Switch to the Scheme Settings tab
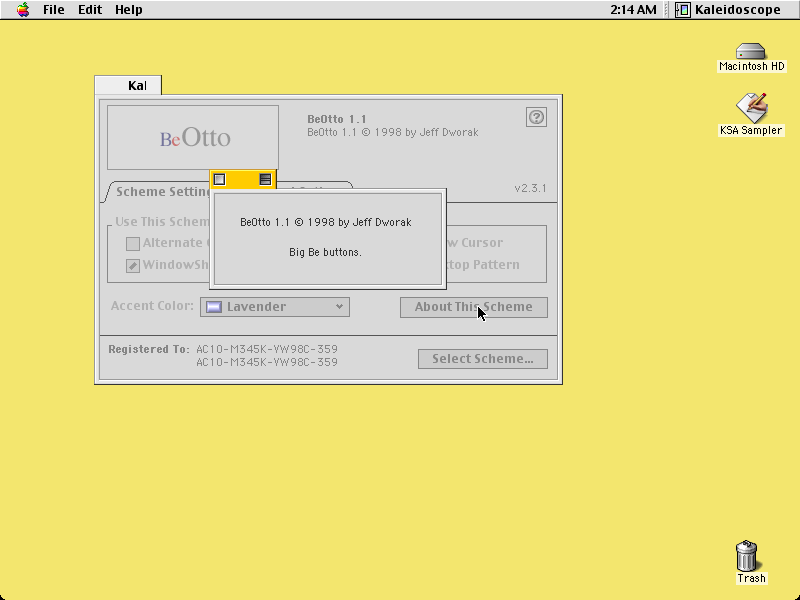Image resolution: width=800 pixels, height=600 pixels. tap(163, 192)
